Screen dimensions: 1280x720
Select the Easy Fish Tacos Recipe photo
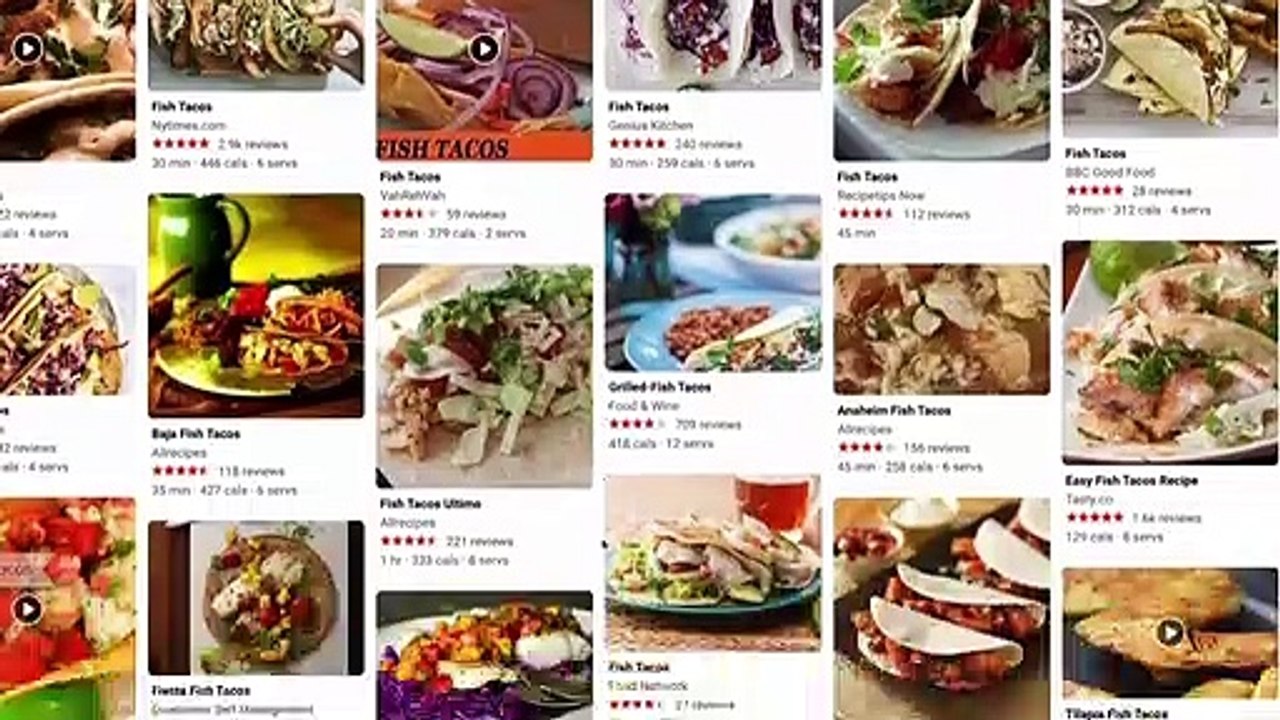click(1170, 352)
